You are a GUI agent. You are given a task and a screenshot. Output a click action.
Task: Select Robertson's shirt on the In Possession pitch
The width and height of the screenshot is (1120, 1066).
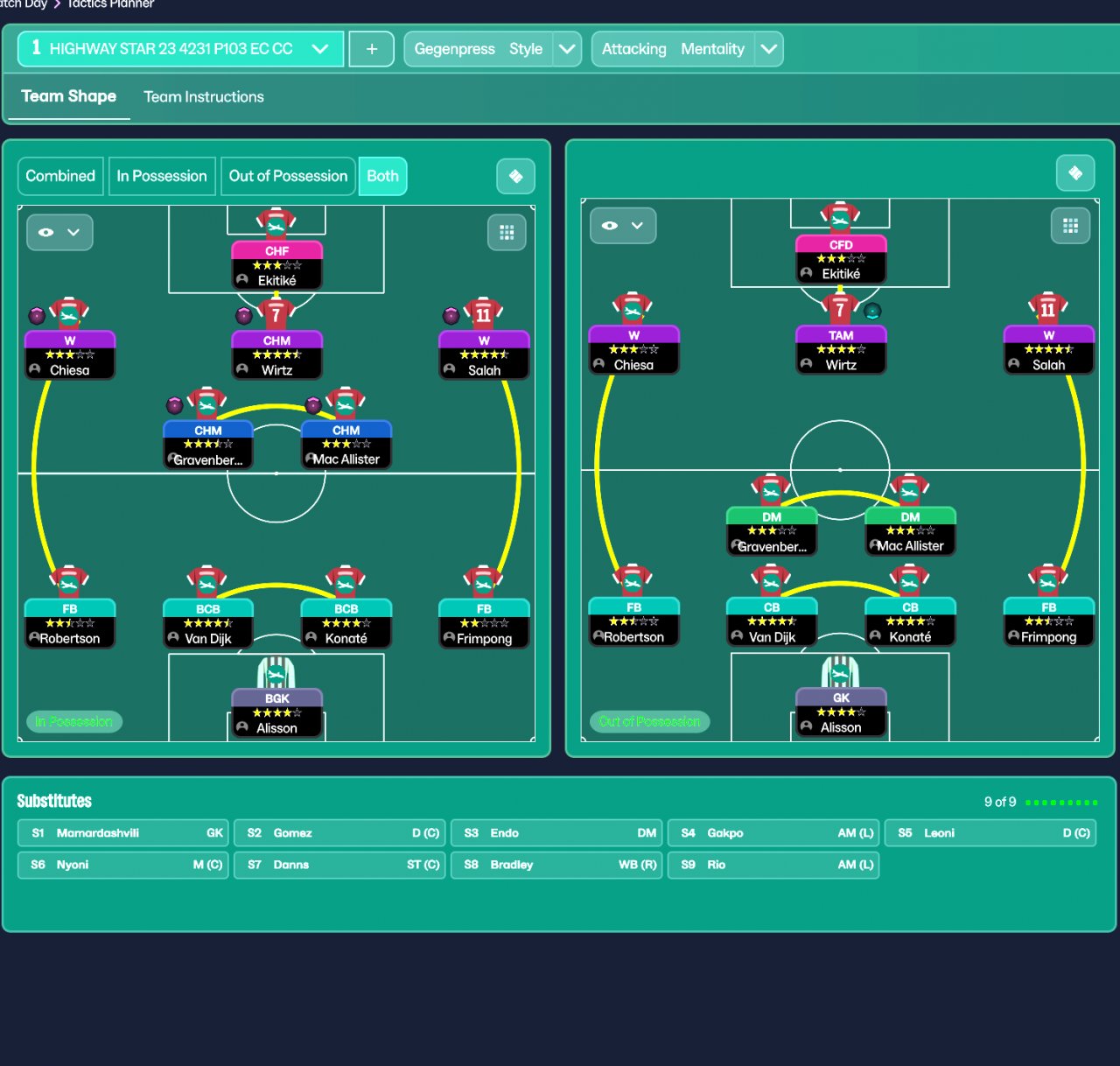[69, 582]
